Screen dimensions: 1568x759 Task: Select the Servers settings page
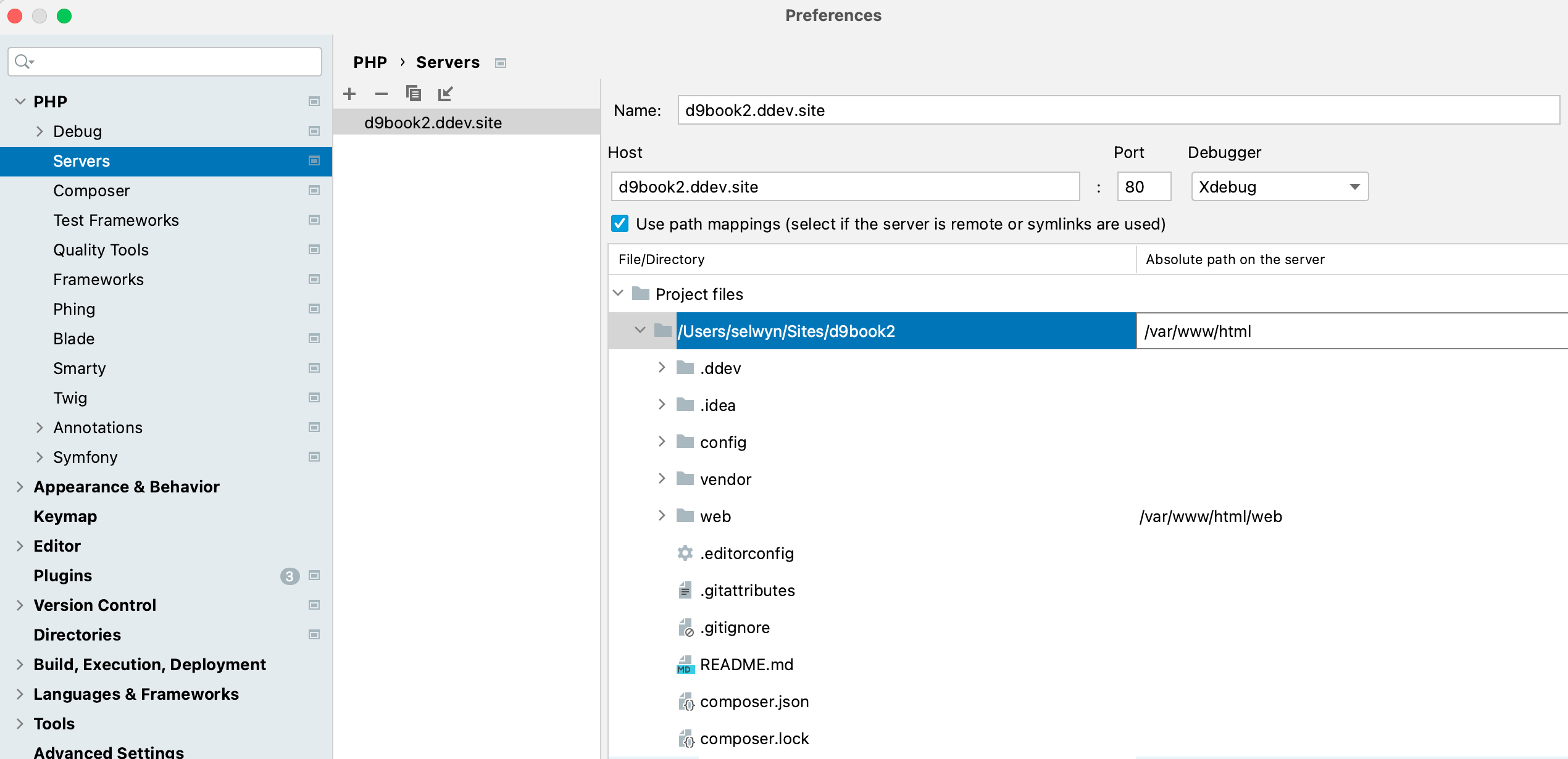(x=166, y=161)
